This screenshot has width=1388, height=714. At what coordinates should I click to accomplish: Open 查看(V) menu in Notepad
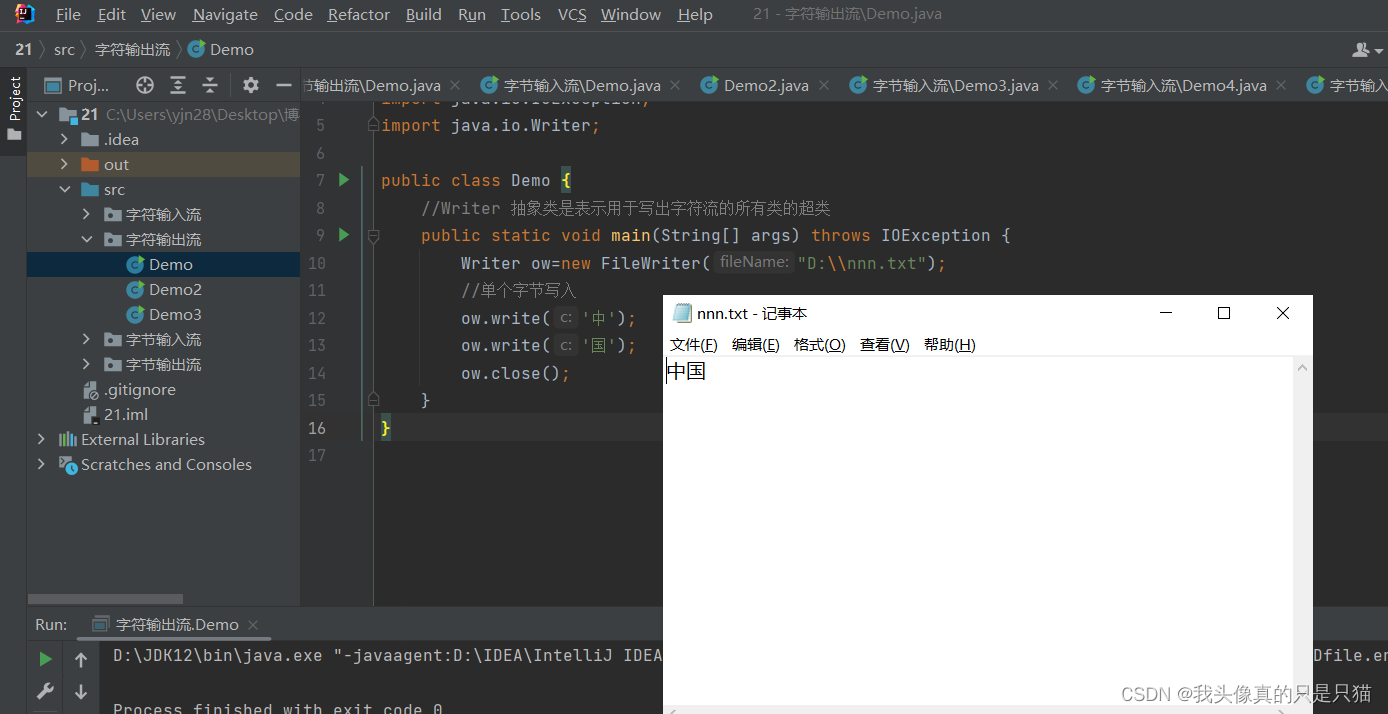(885, 344)
